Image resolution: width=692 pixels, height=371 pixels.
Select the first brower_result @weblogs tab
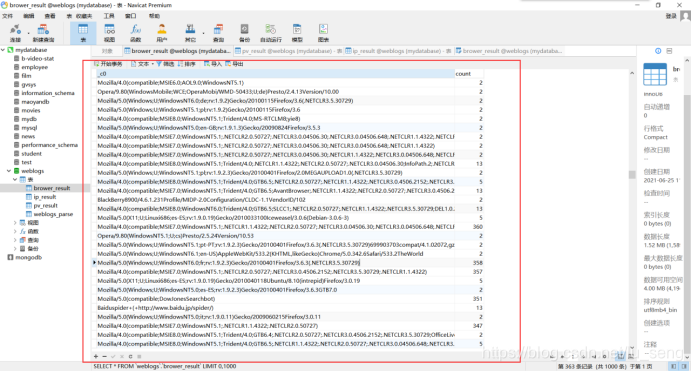(177, 51)
